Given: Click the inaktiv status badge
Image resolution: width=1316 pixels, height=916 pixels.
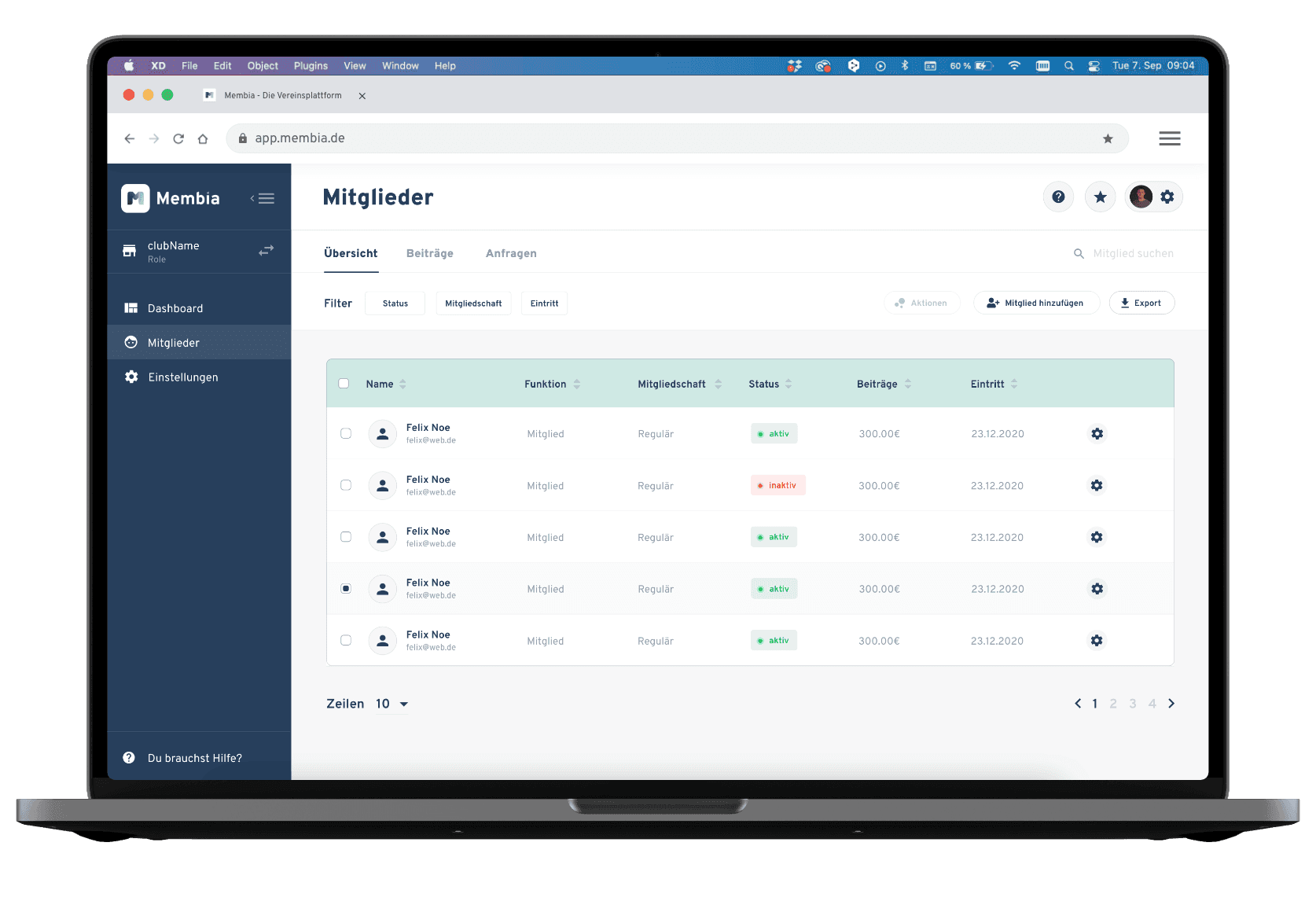Looking at the screenshot, I should pos(777,485).
